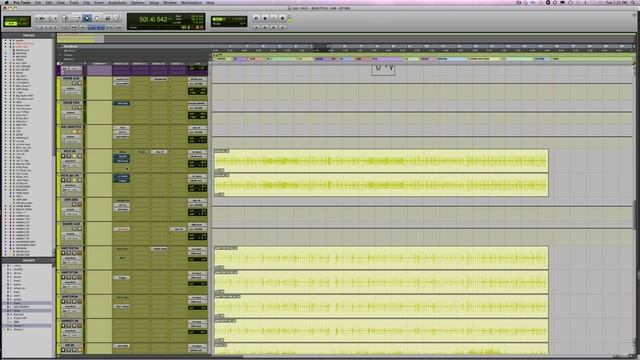Open KICK IN input path selector
Screen dimensions: 640x360
click(197, 152)
